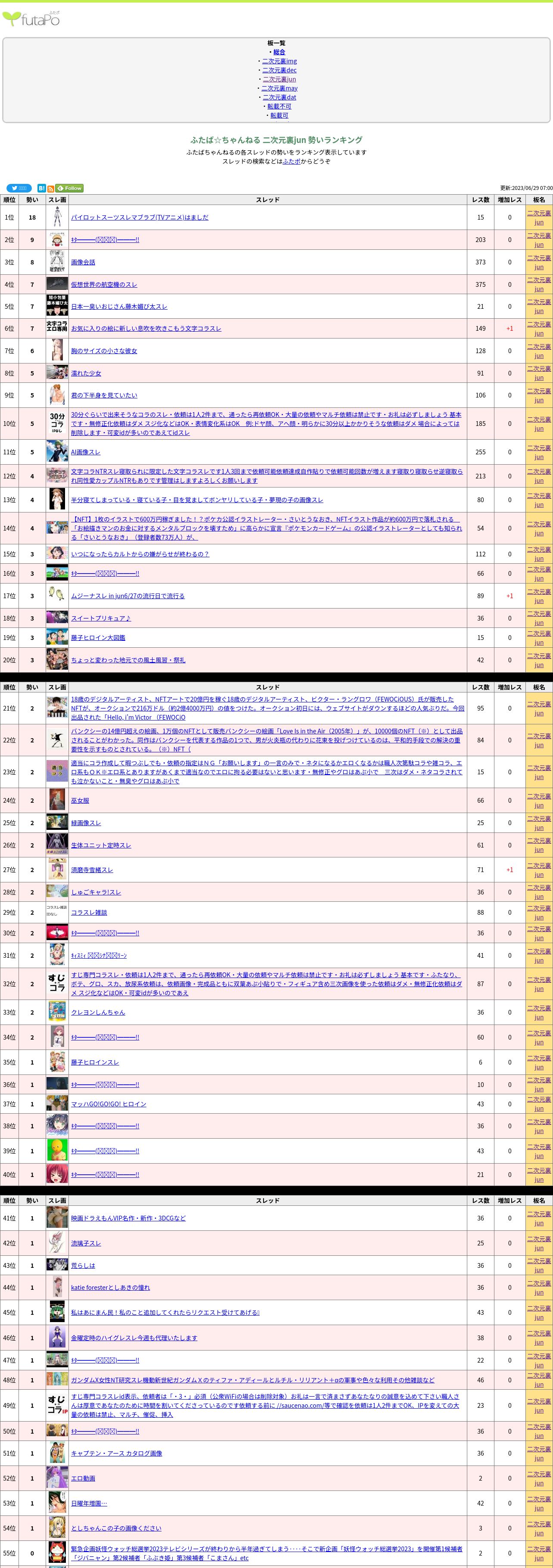Open 転載不可 link in board list
Screen dimensions: 553x1568
click(x=279, y=106)
